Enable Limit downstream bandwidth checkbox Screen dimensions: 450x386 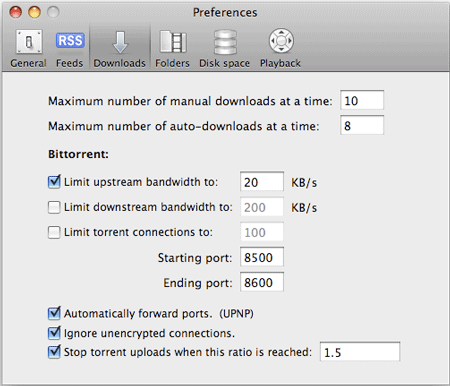(54, 207)
